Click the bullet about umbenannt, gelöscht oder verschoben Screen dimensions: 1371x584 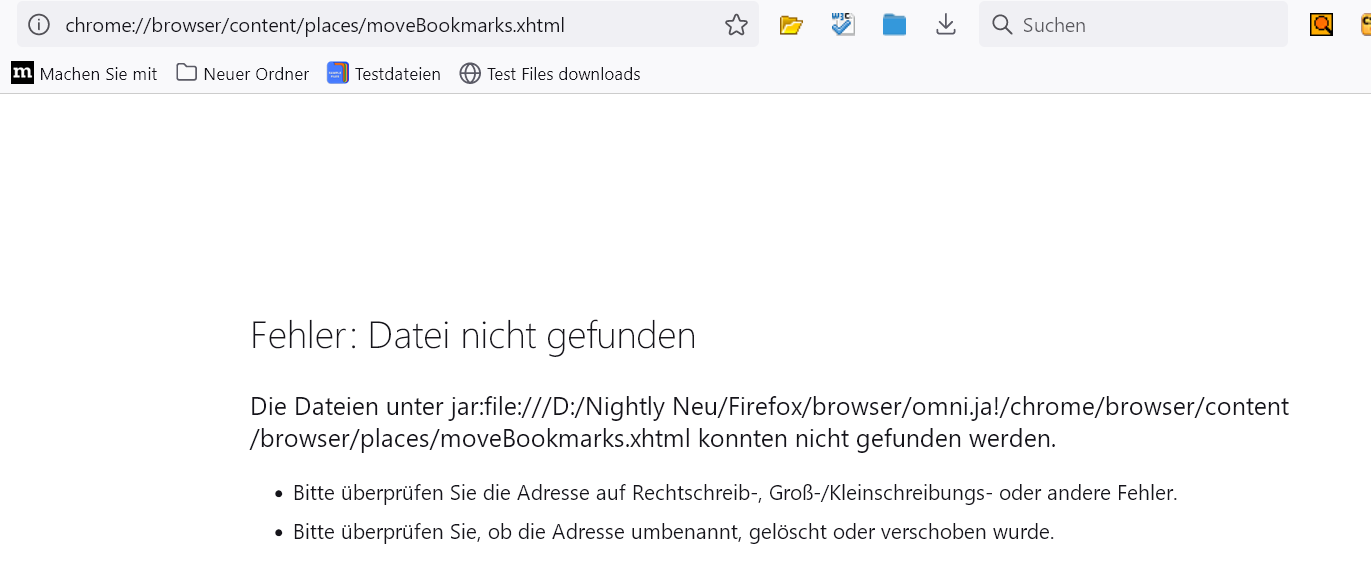pyautogui.click(x=673, y=532)
